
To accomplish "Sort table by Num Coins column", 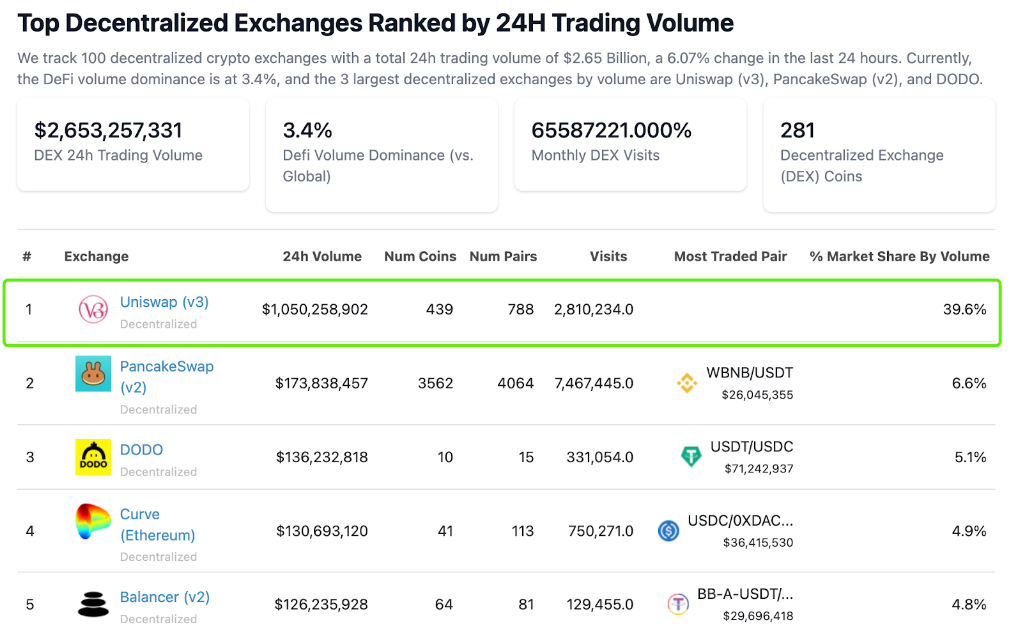I will tap(420, 256).
